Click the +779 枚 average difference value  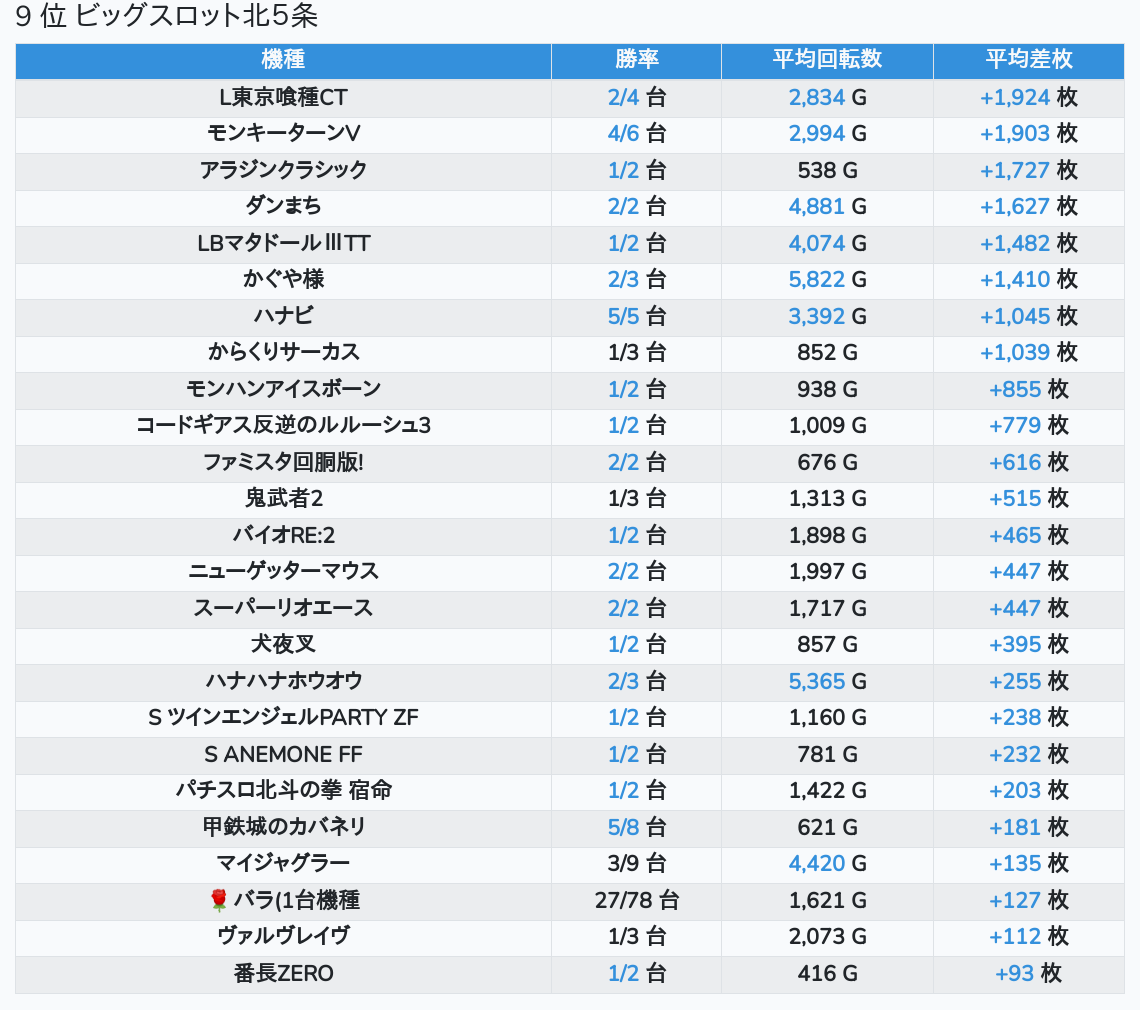coord(1029,425)
